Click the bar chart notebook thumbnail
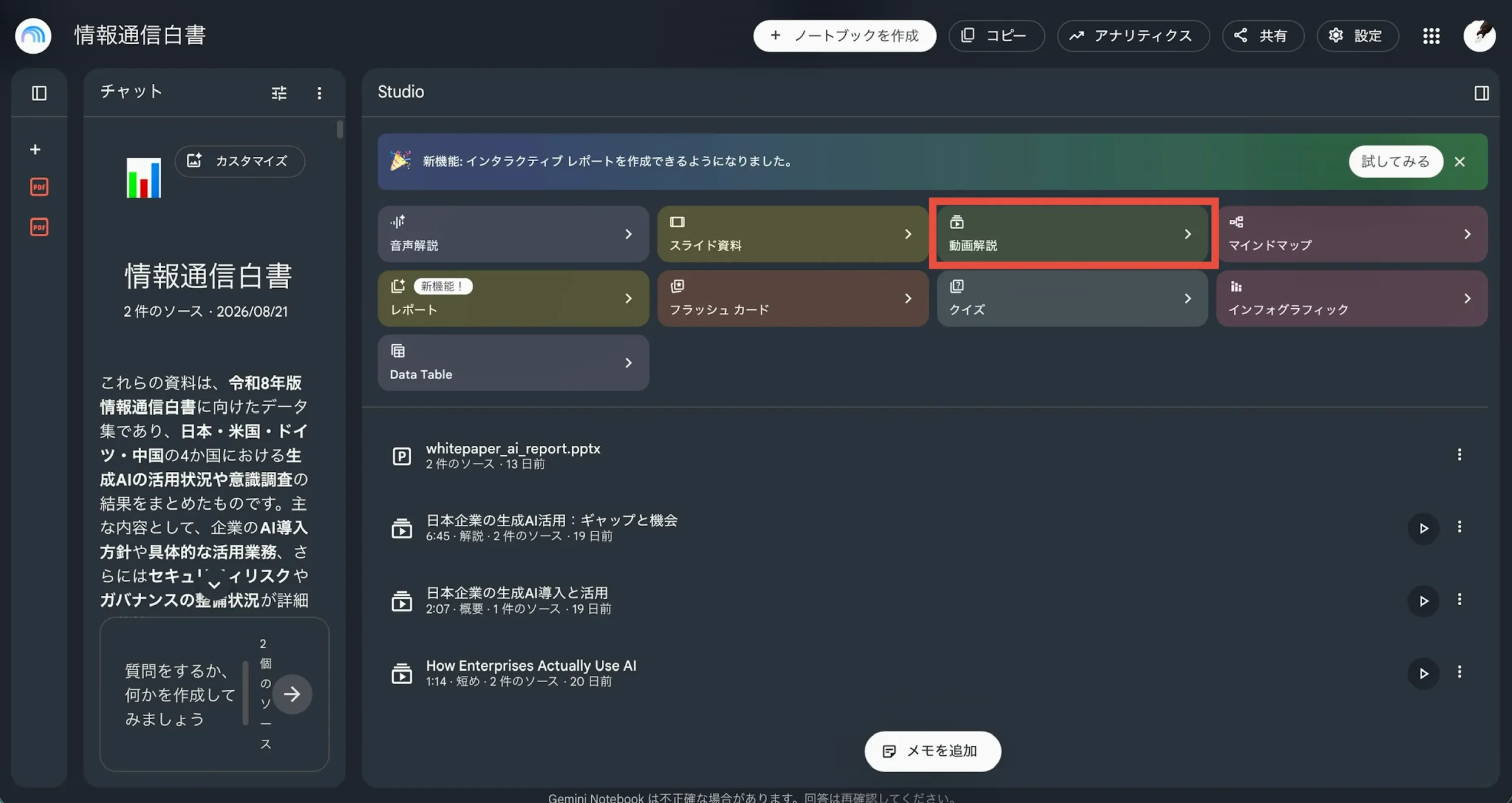The image size is (1512, 803). pos(144,178)
